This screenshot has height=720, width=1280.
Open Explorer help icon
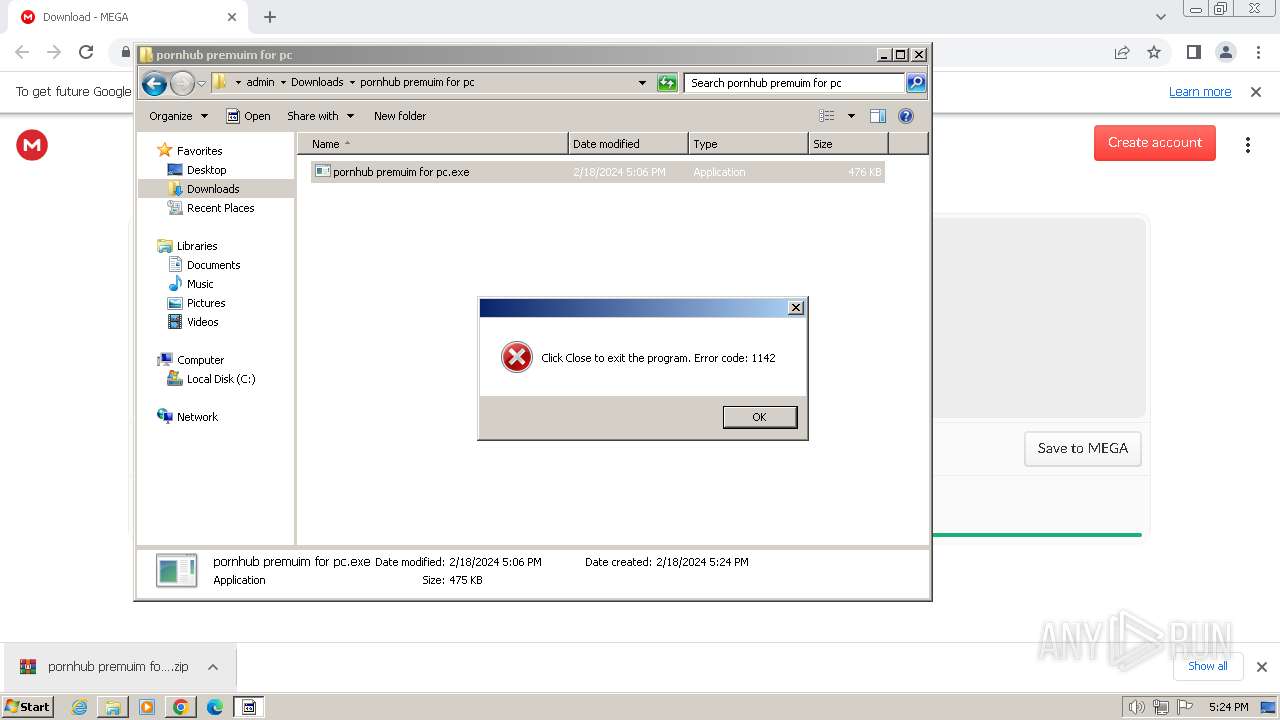pos(906,116)
